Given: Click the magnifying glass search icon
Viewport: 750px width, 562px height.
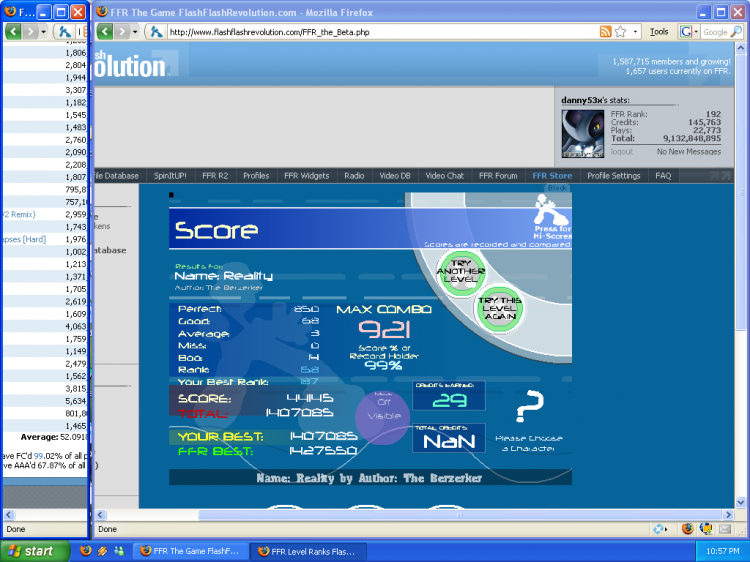Looking at the screenshot, I should click(736, 32).
